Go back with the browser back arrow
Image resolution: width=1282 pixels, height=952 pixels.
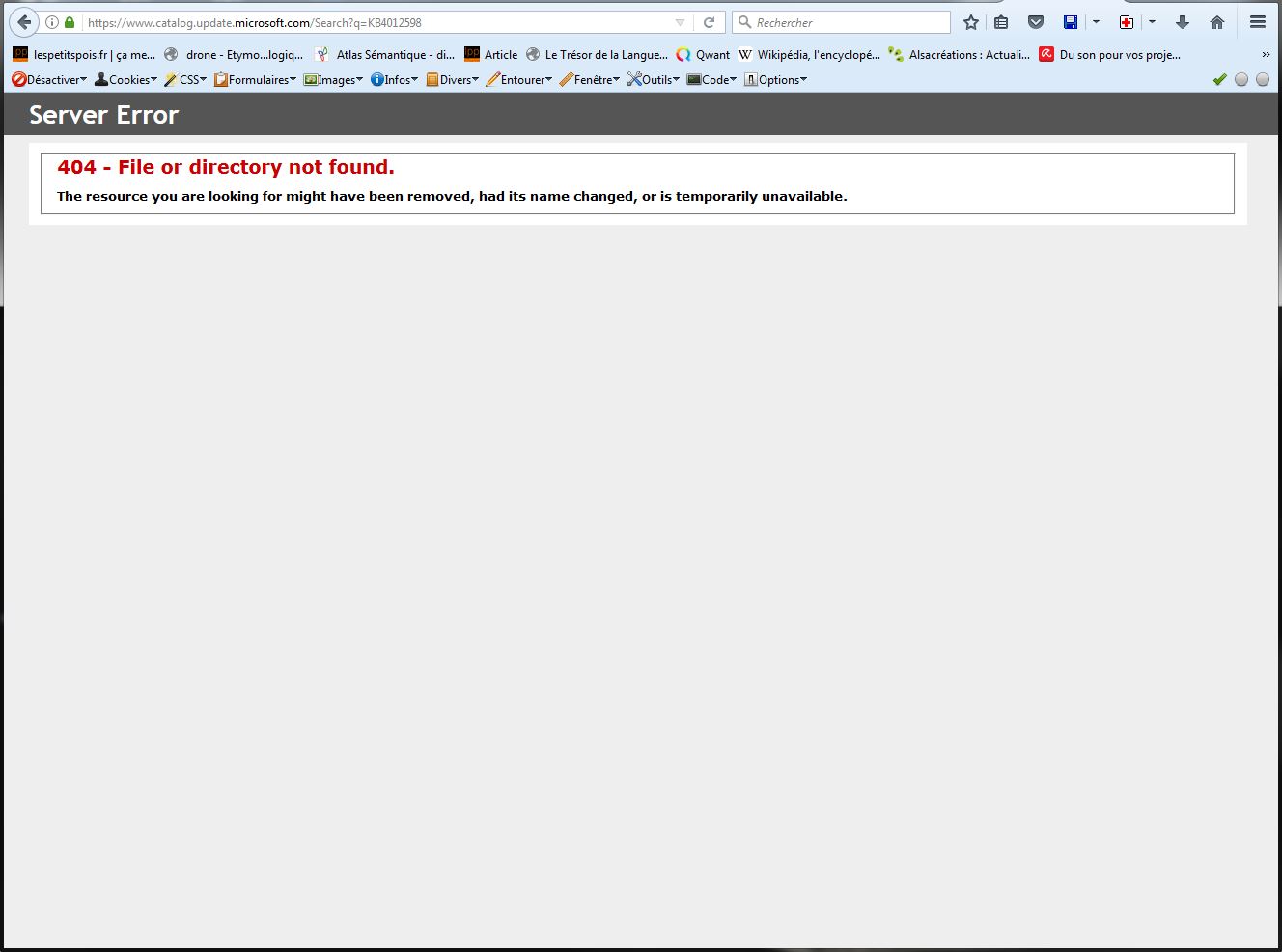(x=24, y=22)
